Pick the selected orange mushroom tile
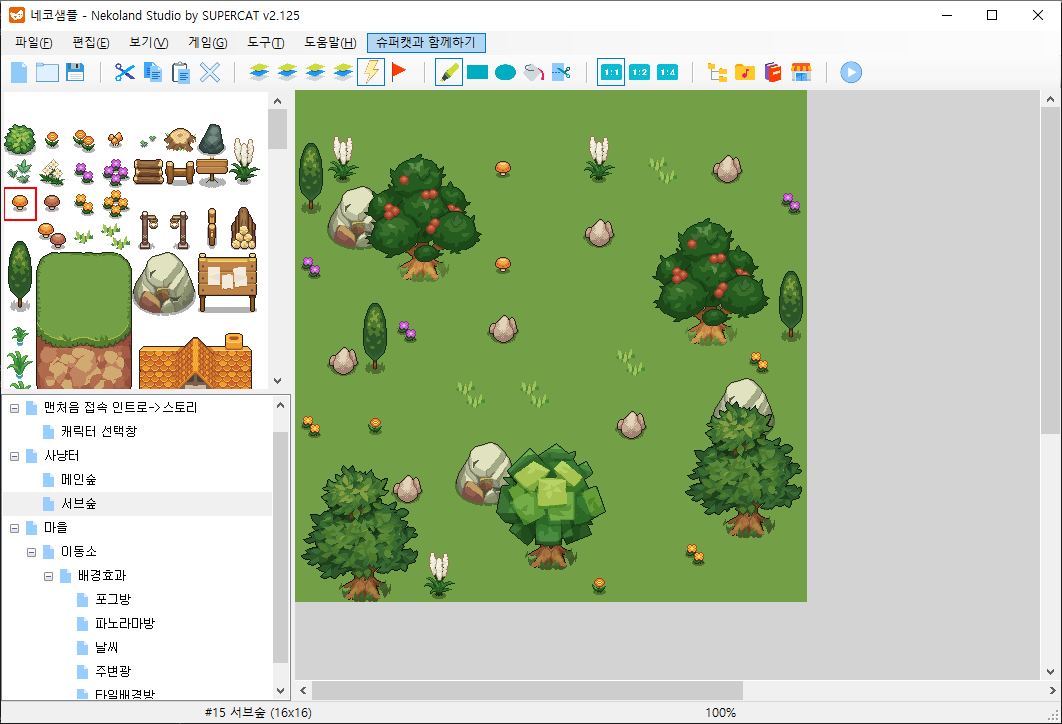 pyautogui.click(x=20, y=203)
